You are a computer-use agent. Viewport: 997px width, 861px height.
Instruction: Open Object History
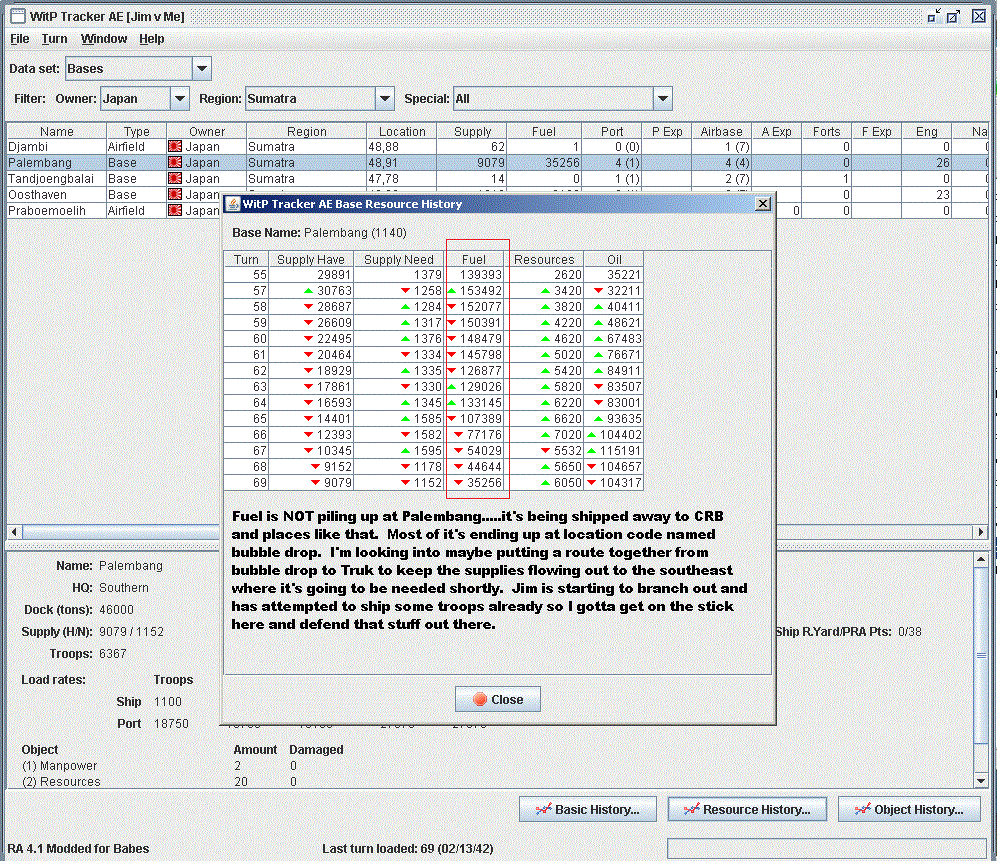tap(909, 809)
